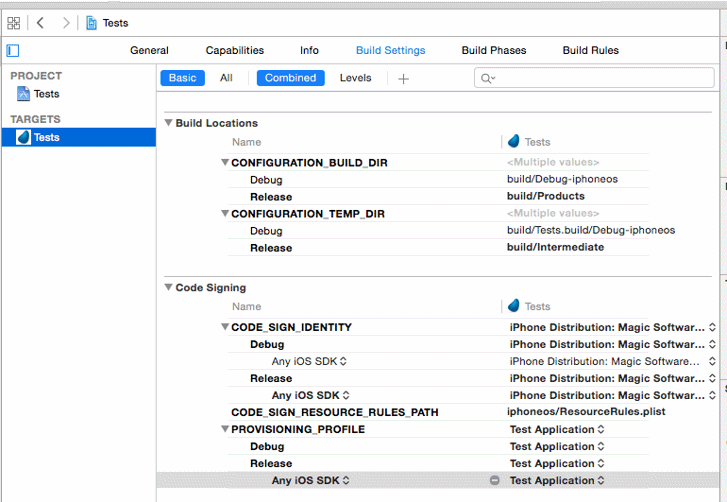Image resolution: width=727 pixels, height=502 pixels.
Task: Select the Debug row under CONFIGURATION_BUILD_DIR
Action: pyautogui.click(x=438, y=179)
